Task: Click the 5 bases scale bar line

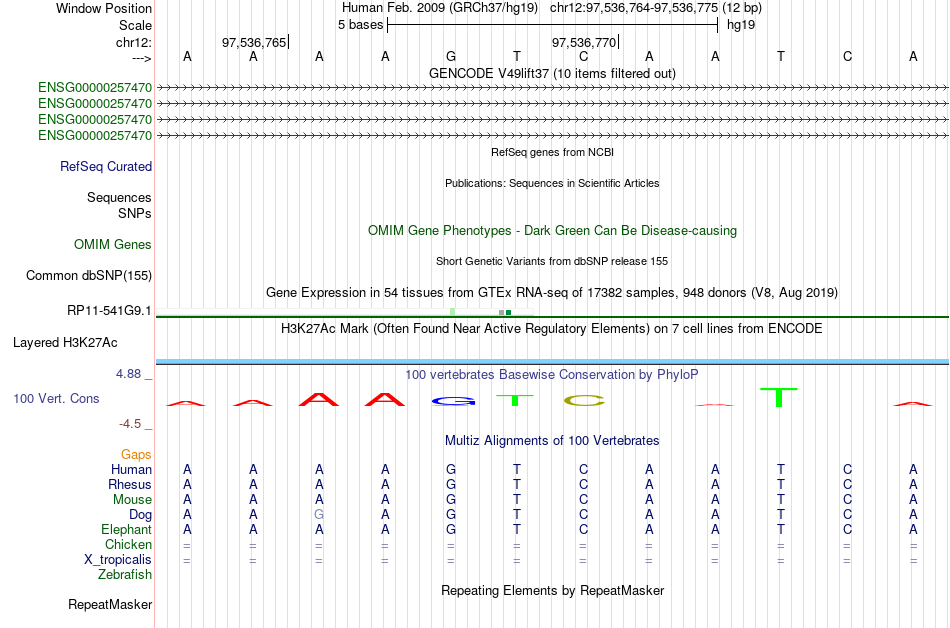Action: point(553,25)
